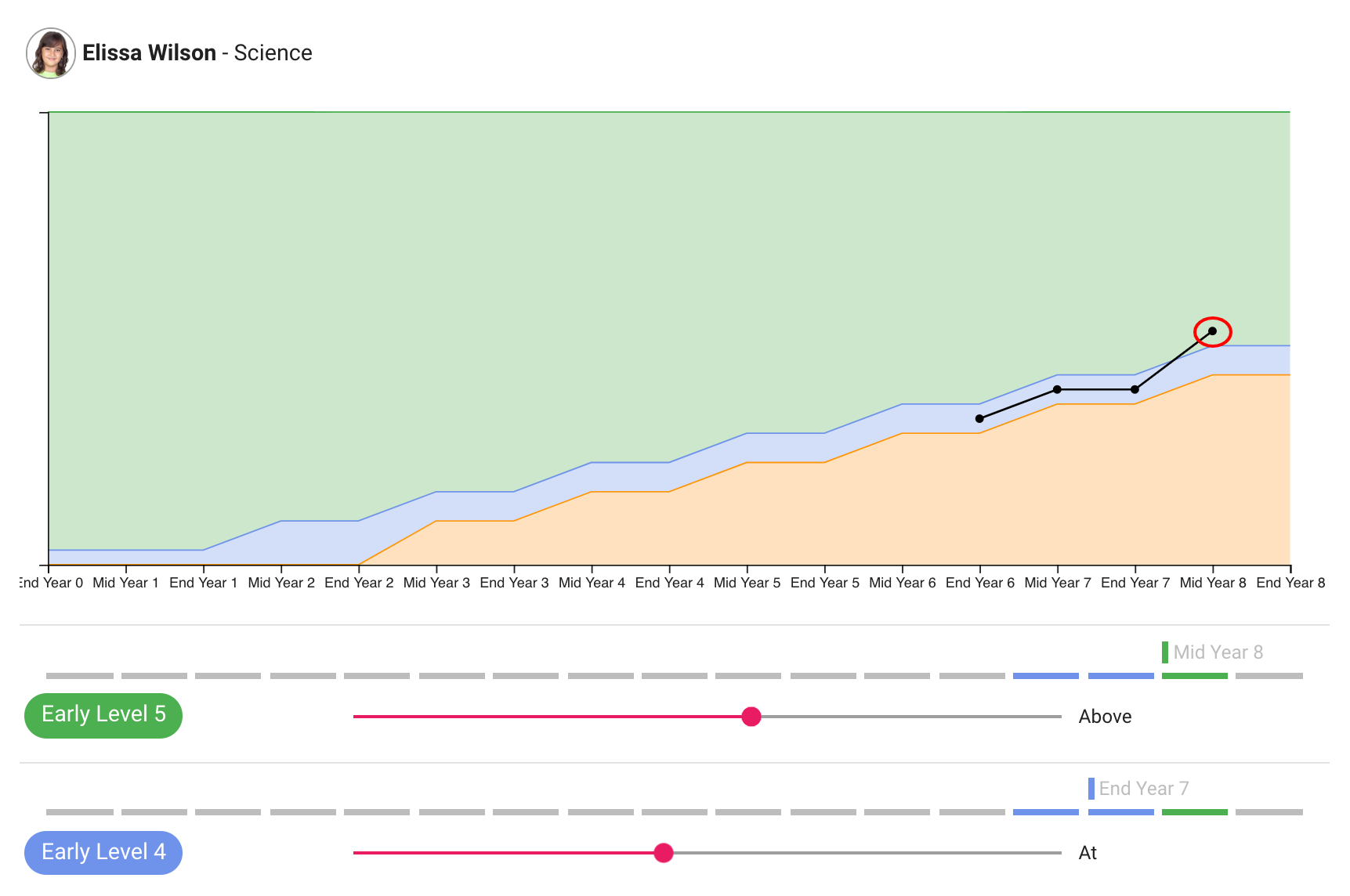1350x896 pixels.
Task: Click the Early Level 4 slider handle
Action: pyautogui.click(x=663, y=853)
